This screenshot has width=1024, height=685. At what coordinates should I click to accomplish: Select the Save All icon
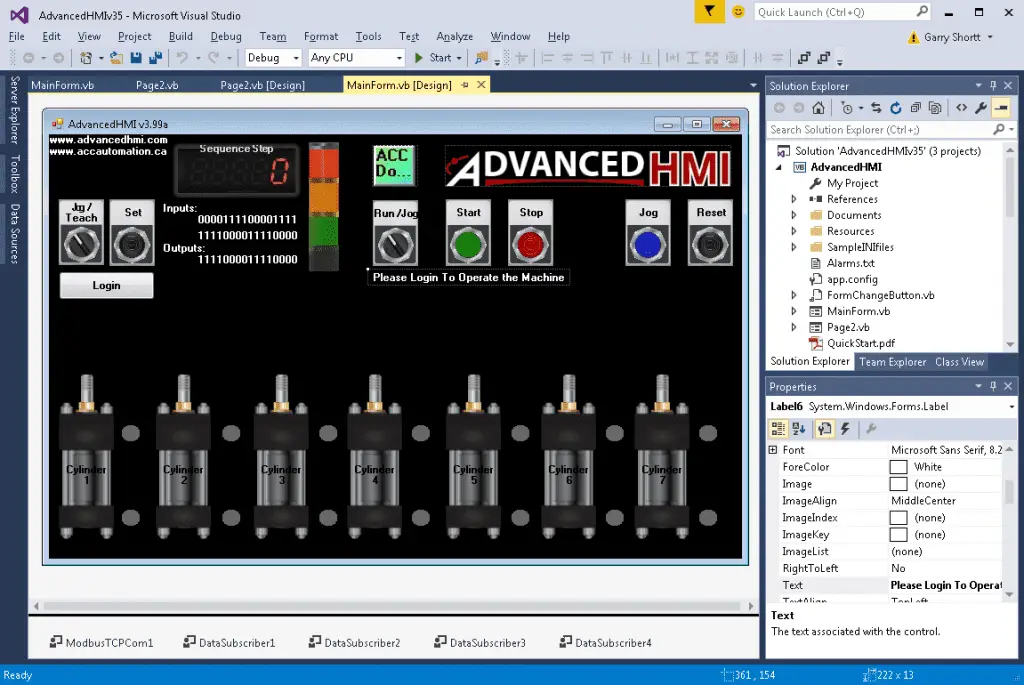pyautogui.click(x=153, y=57)
